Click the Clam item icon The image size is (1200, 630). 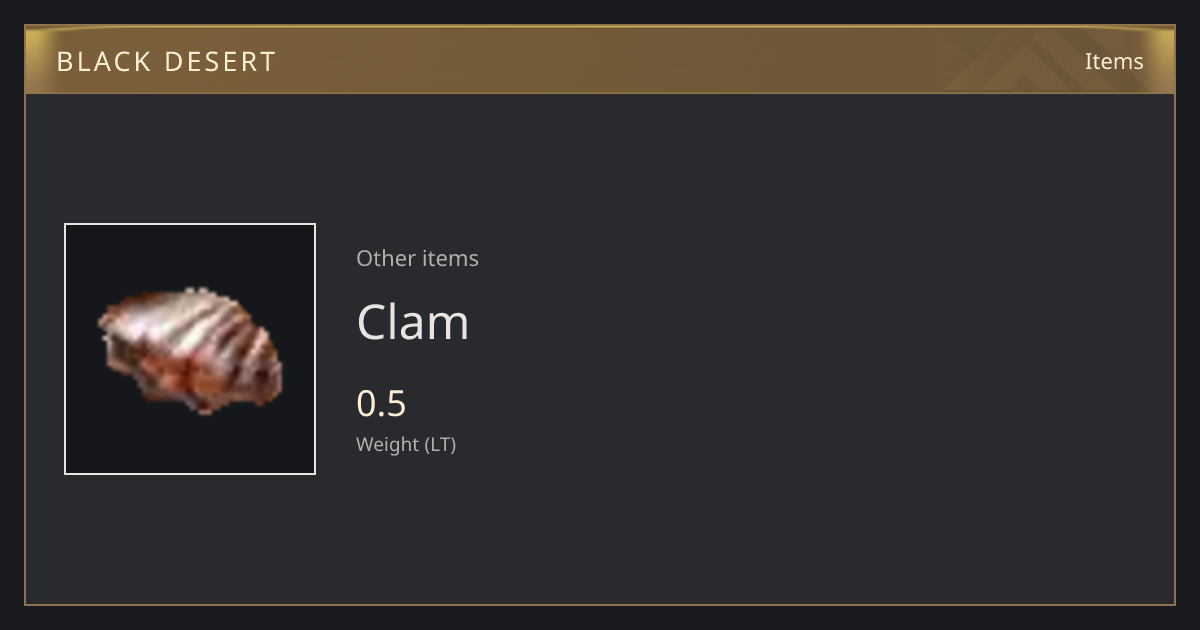click(x=190, y=349)
